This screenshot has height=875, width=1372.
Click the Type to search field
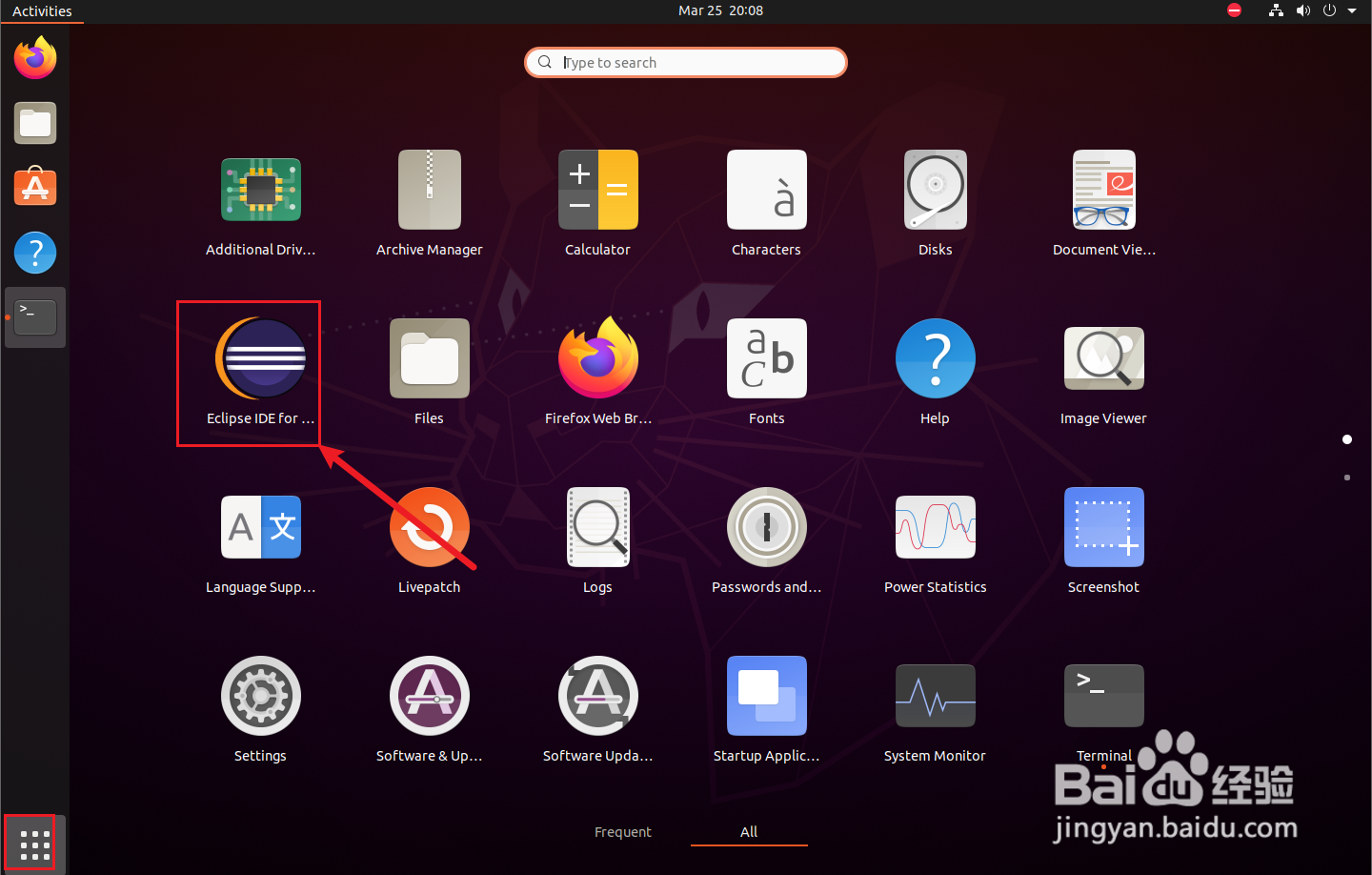(x=686, y=62)
